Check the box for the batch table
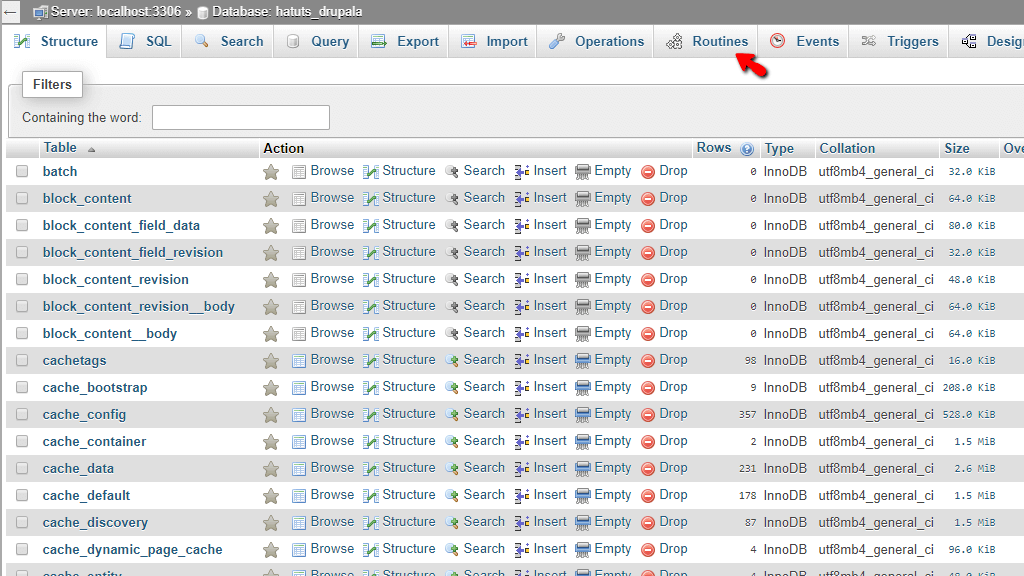1024x576 pixels. point(22,171)
